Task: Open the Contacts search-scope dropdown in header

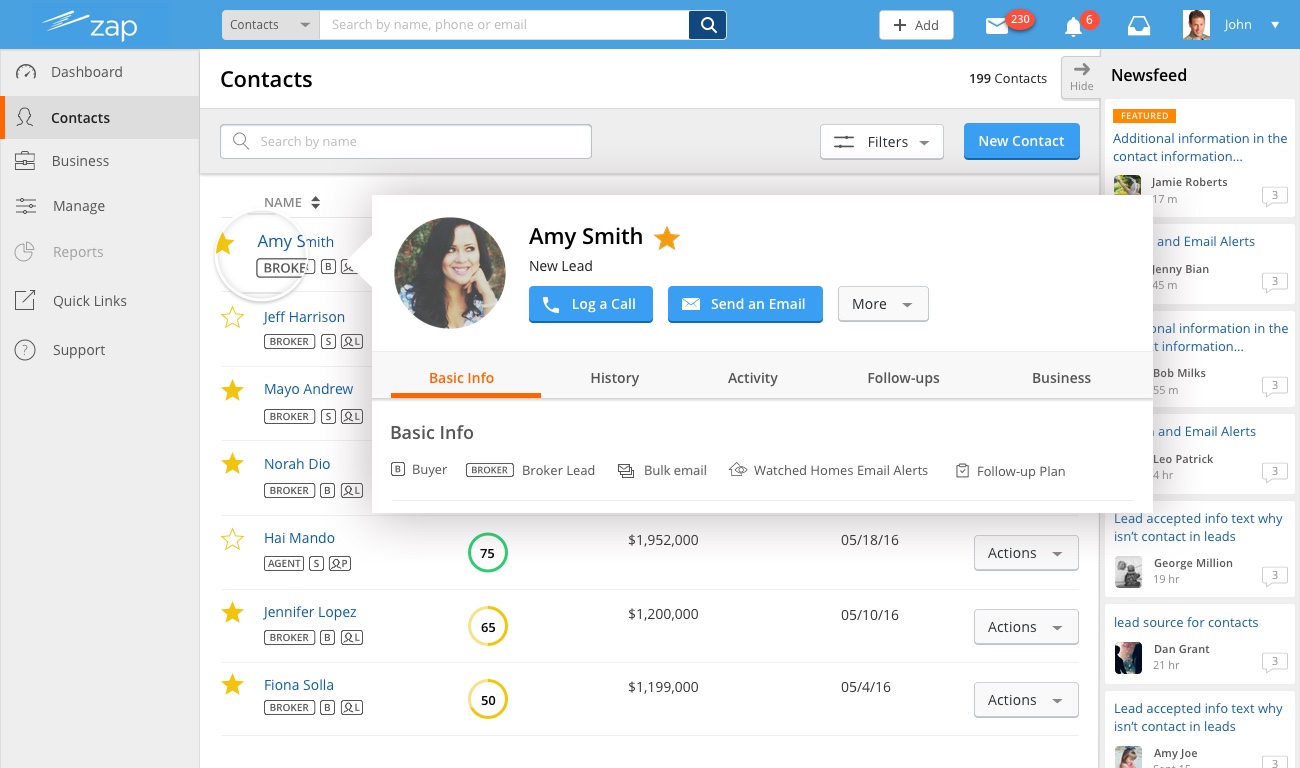Action: tap(270, 25)
